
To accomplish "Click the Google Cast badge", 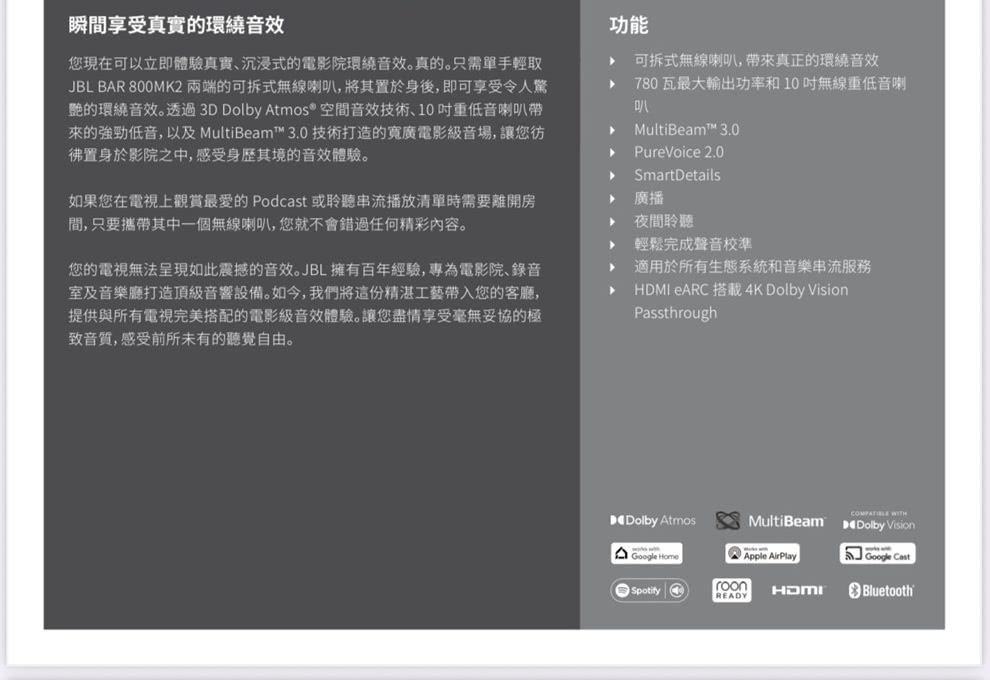I will [x=877, y=554].
